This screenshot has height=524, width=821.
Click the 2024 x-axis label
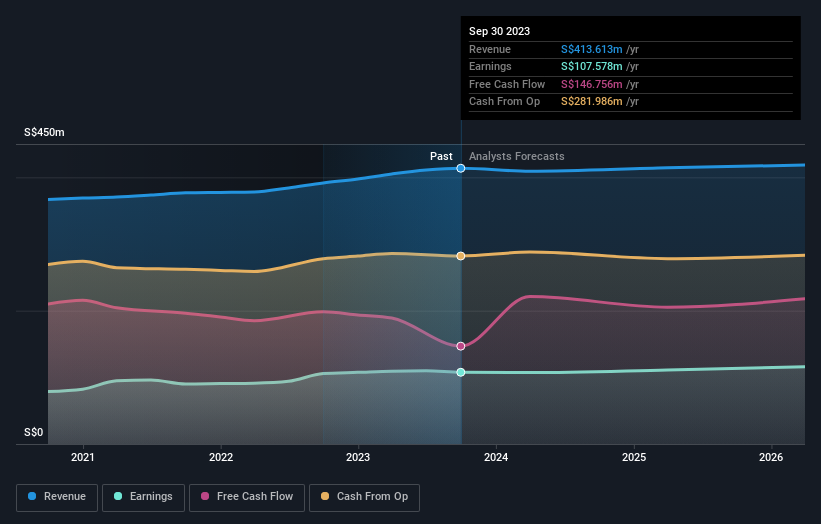[496, 457]
